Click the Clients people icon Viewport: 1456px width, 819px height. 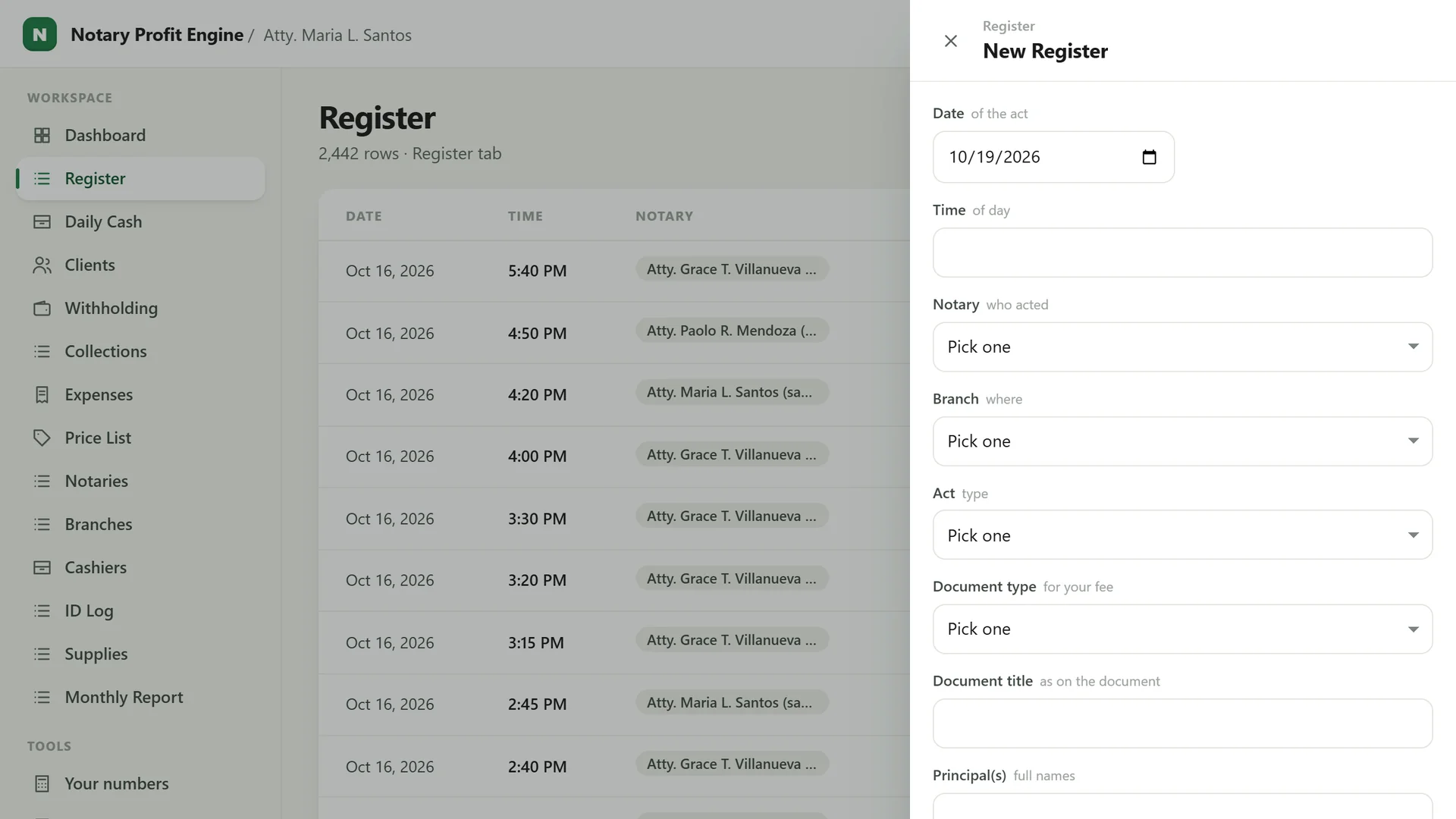pyautogui.click(x=42, y=265)
